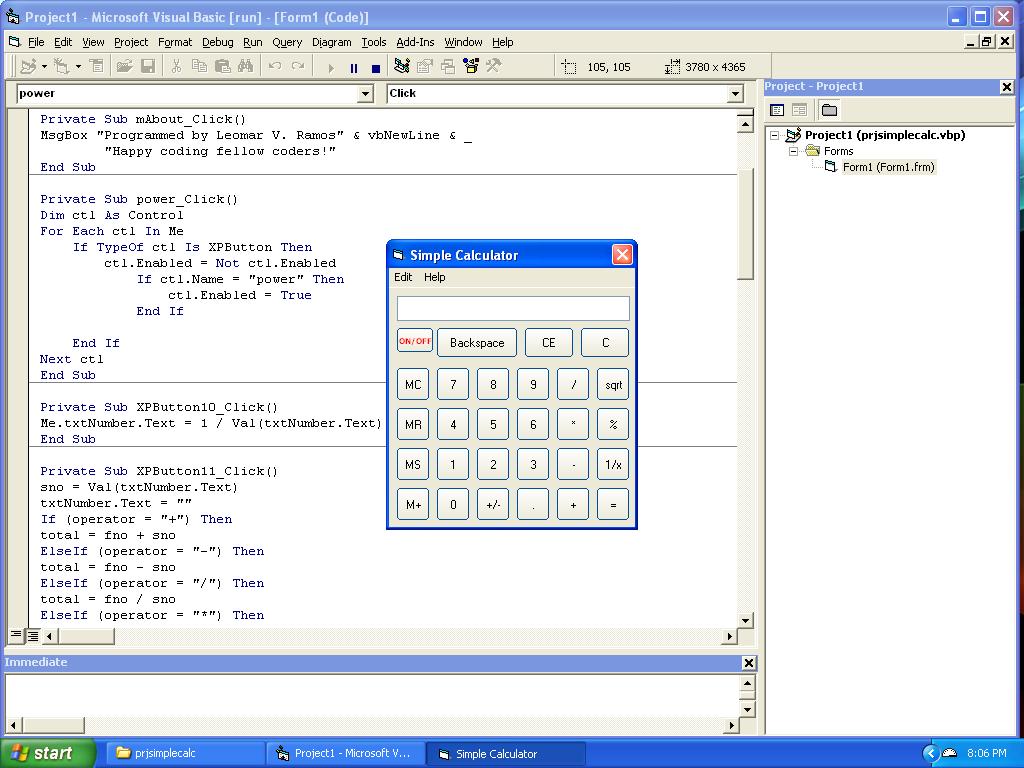This screenshot has height=768, width=1024.
Task: Switch to prjsimplecalc taskbar item
Action: click(183, 753)
